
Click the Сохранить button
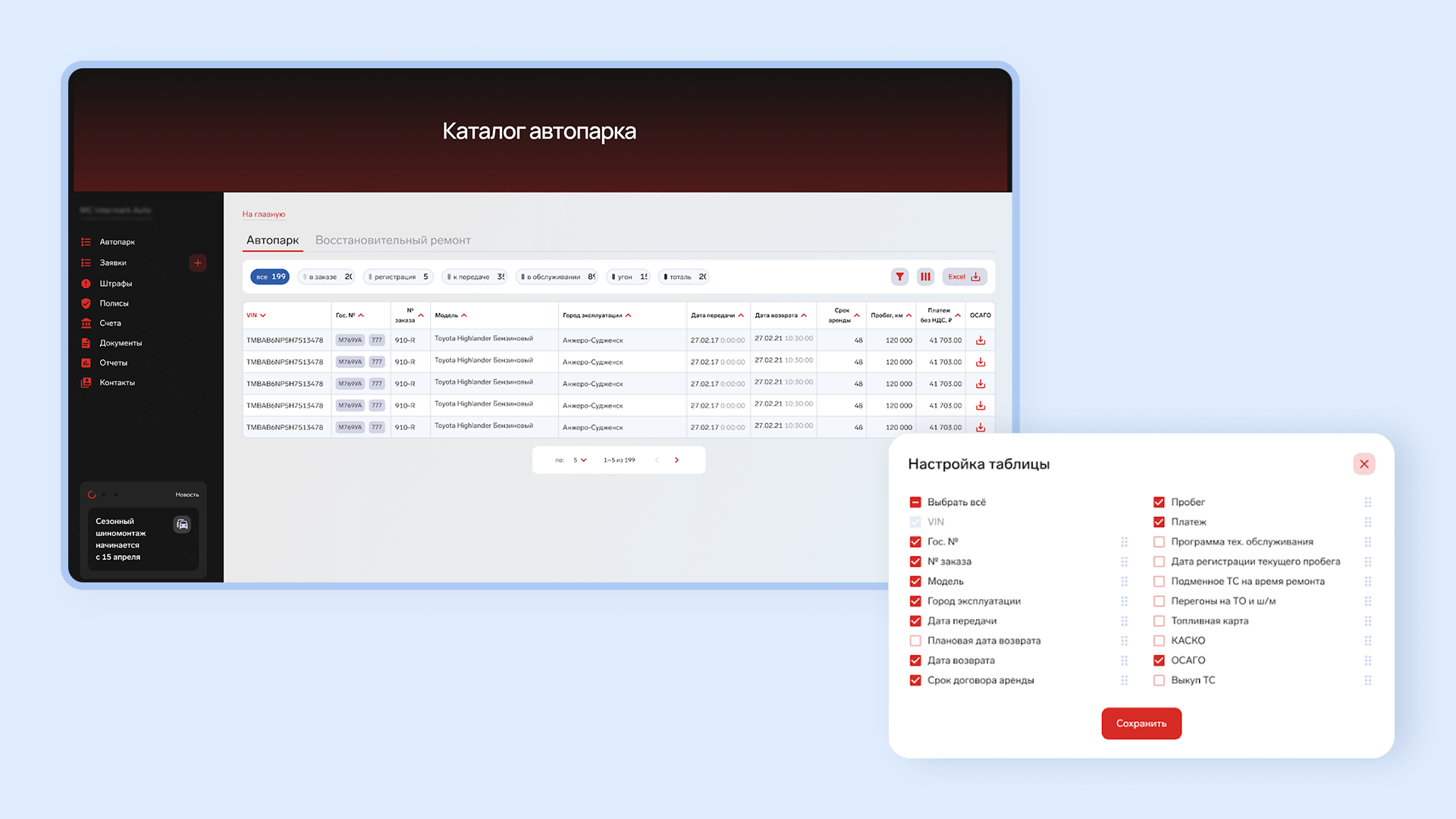(x=1141, y=723)
